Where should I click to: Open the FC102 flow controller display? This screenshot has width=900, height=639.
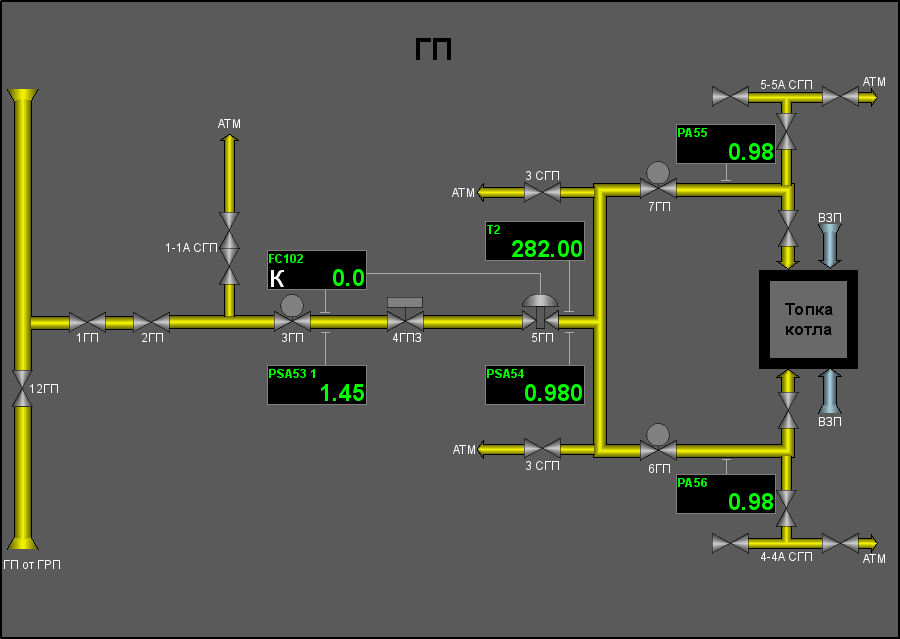coord(317,270)
